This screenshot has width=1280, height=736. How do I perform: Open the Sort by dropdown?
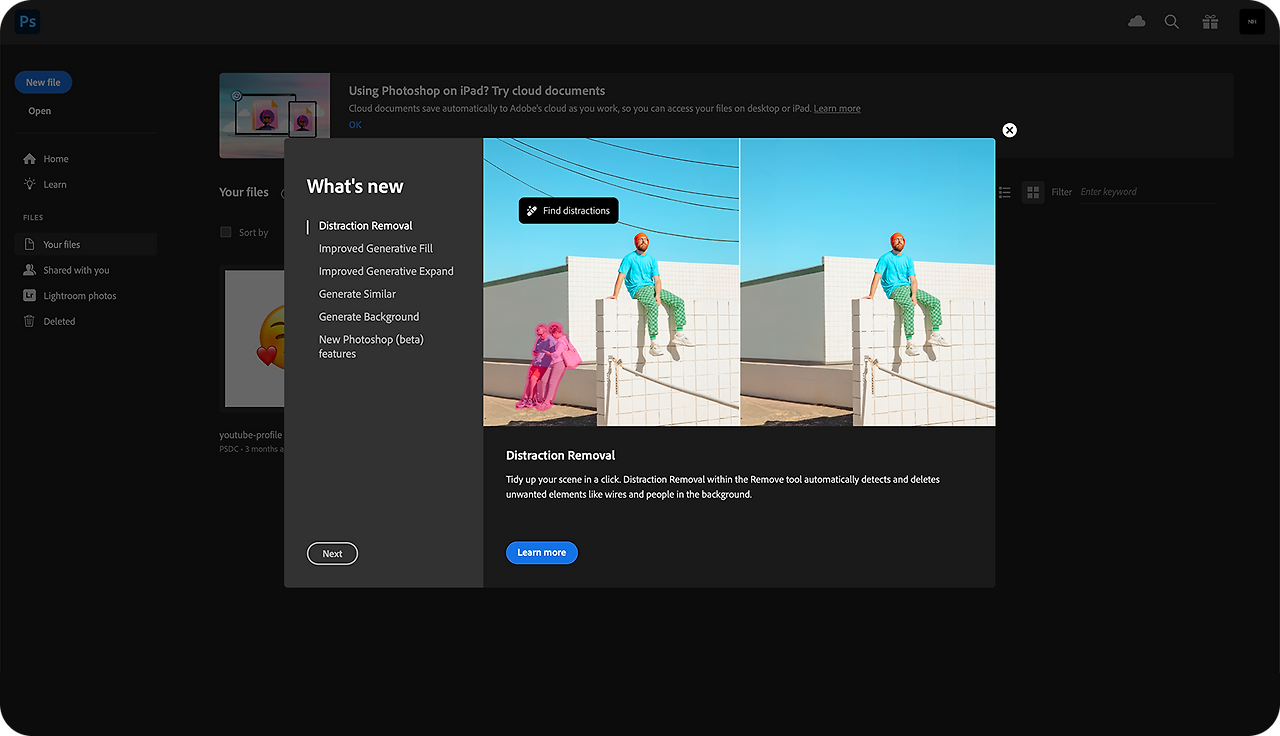coord(254,233)
